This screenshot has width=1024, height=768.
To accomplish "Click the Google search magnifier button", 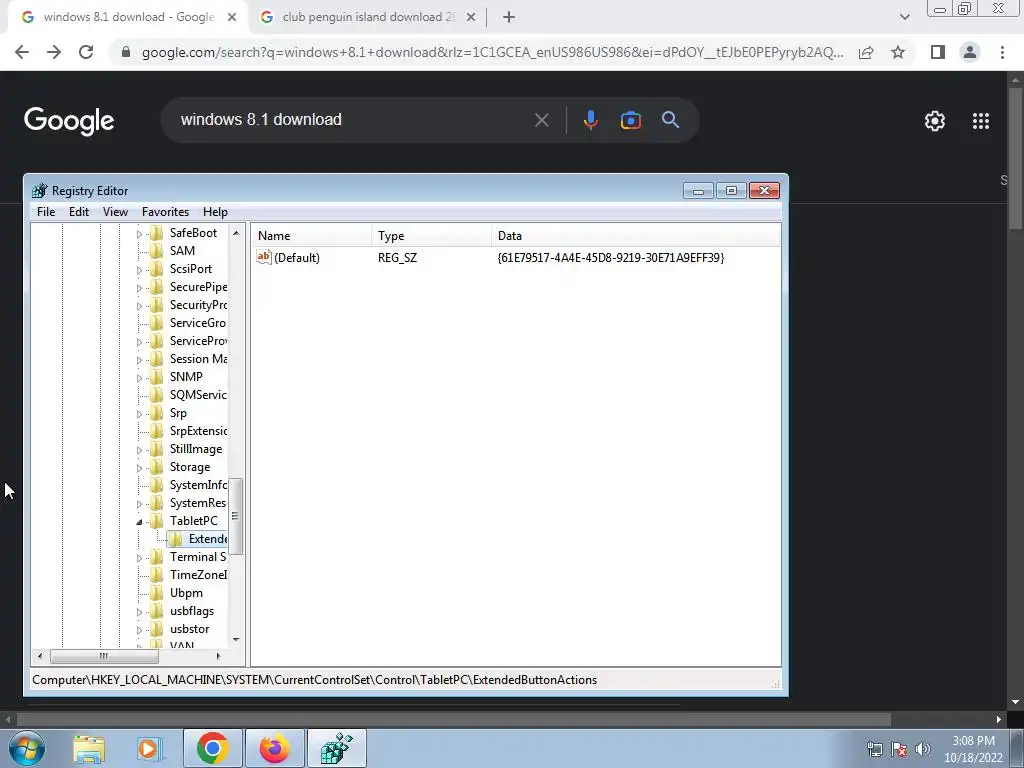I will tap(670, 120).
